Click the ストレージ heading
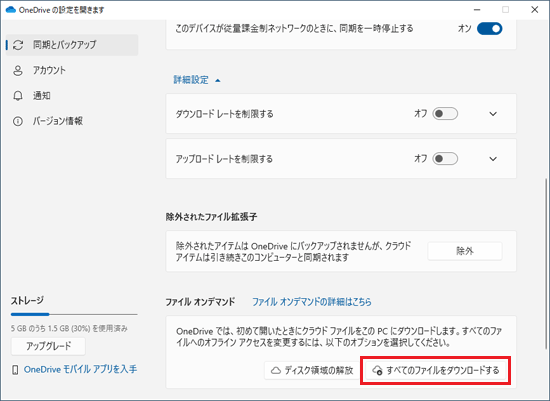This screenshot has width=550, height=401. [x=27, y=300]
